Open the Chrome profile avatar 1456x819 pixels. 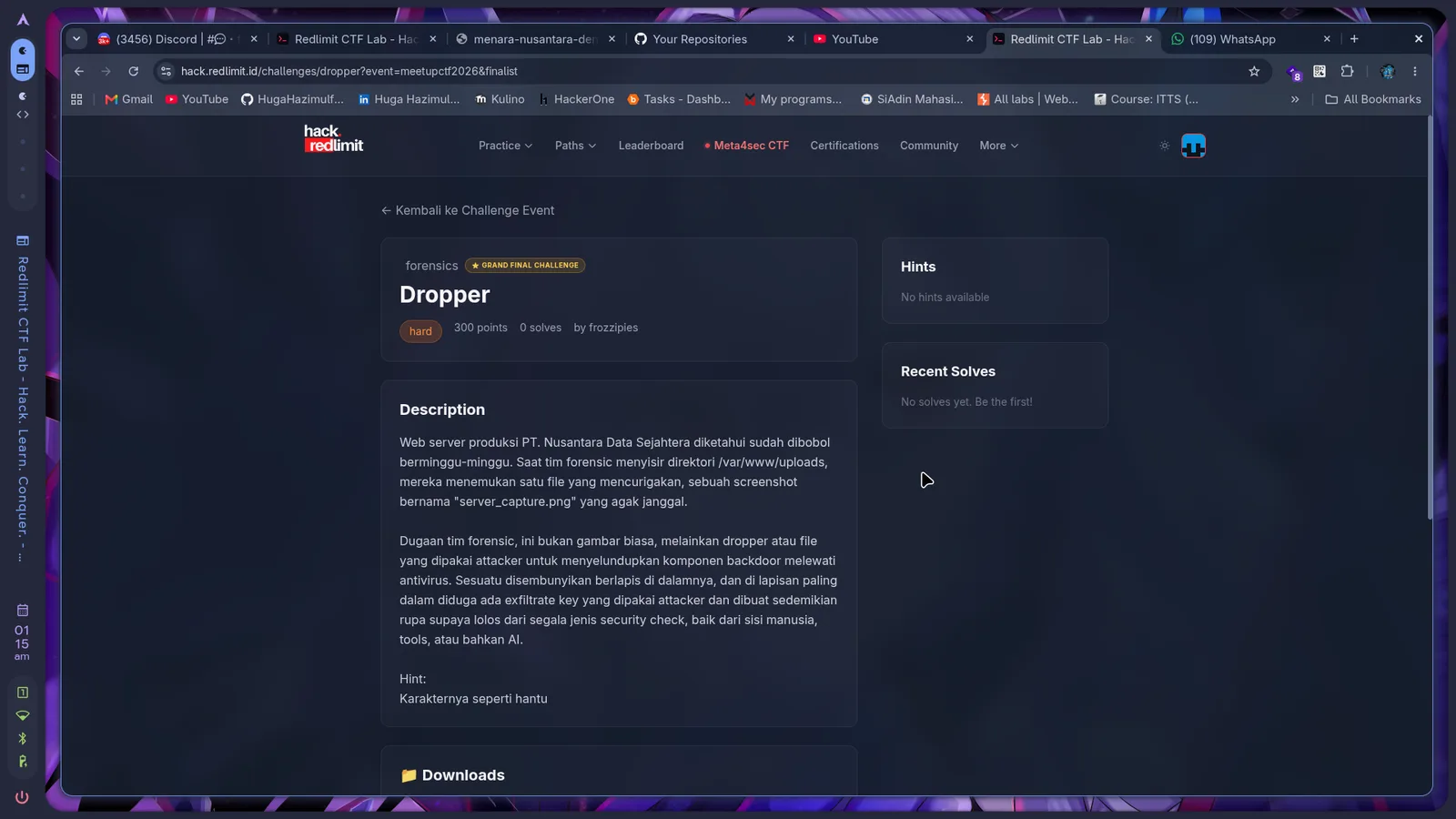[1388, 71]
